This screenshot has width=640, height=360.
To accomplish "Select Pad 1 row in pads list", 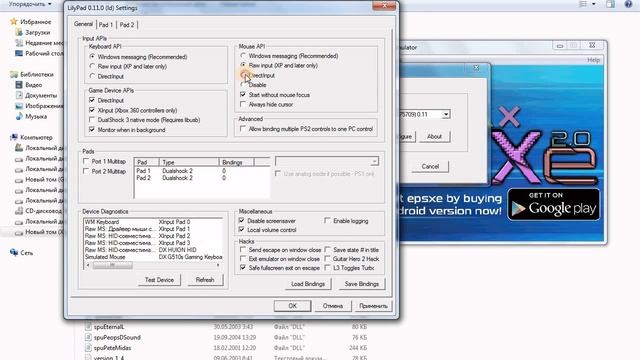I will tap(202, 171).
